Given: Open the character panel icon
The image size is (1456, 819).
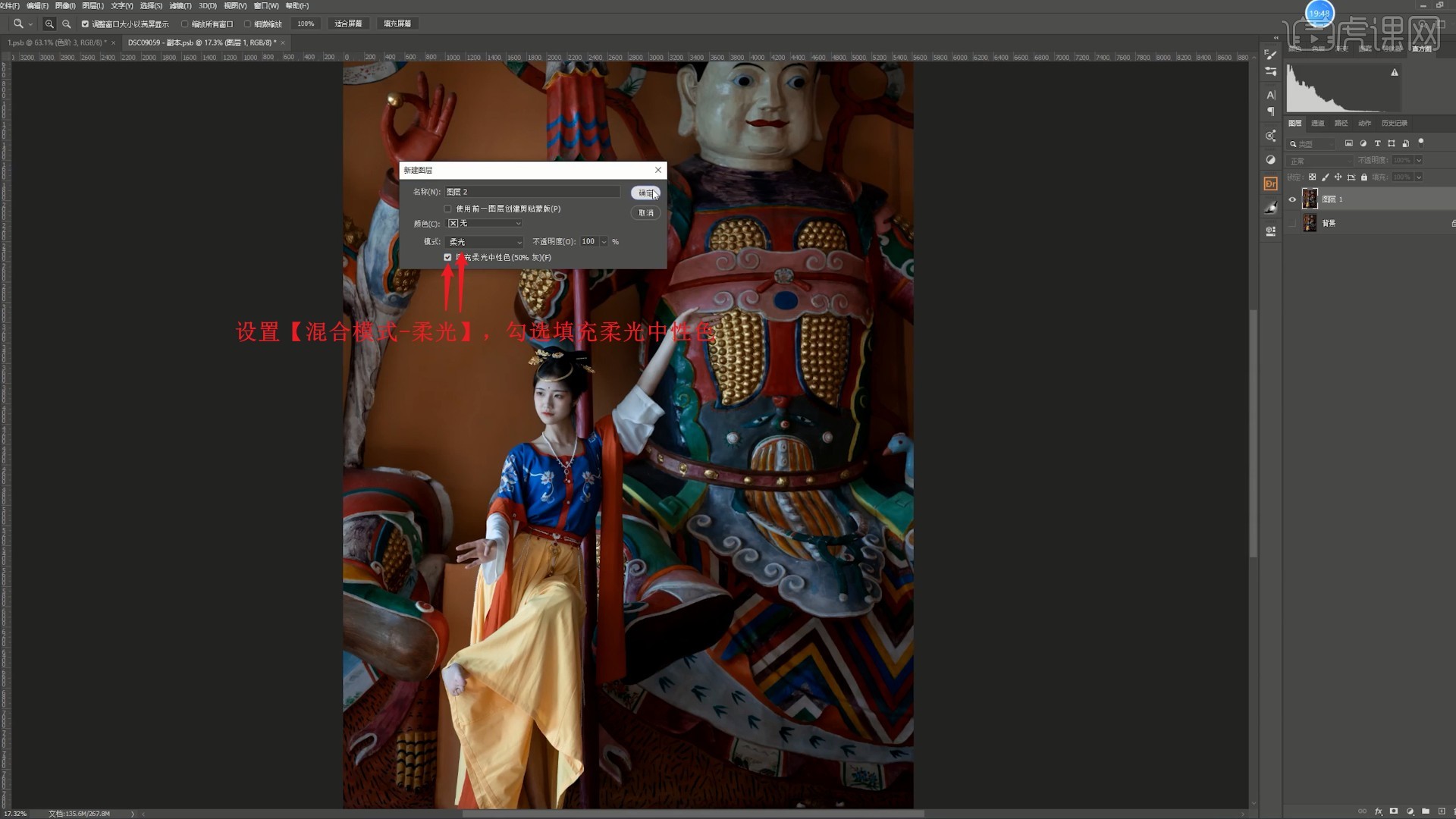Looking at the screenshot, I should click(1271, 95).
